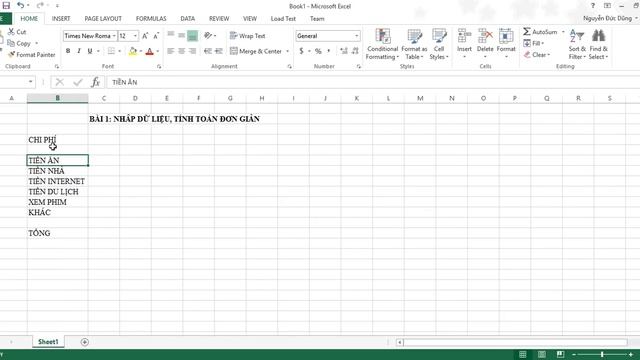Expand the number format dropdown

pyautogui.click(x=356, y=36)
